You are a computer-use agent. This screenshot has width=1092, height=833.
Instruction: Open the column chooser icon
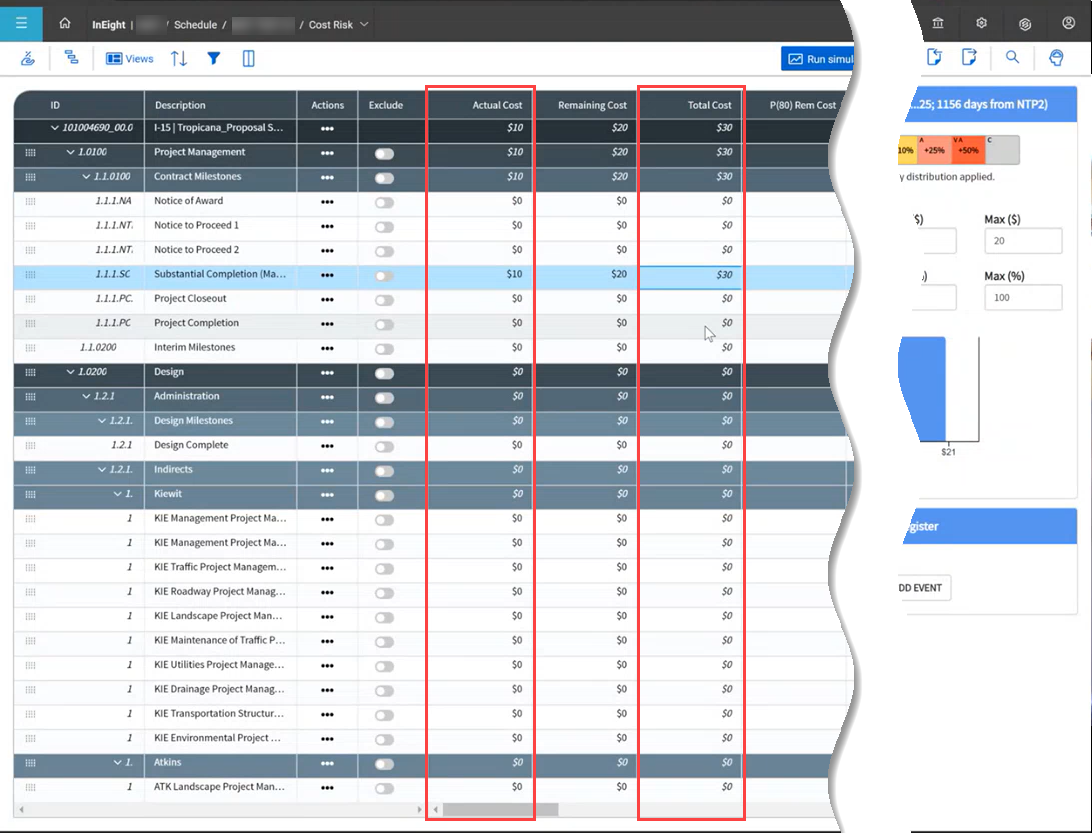246,58
